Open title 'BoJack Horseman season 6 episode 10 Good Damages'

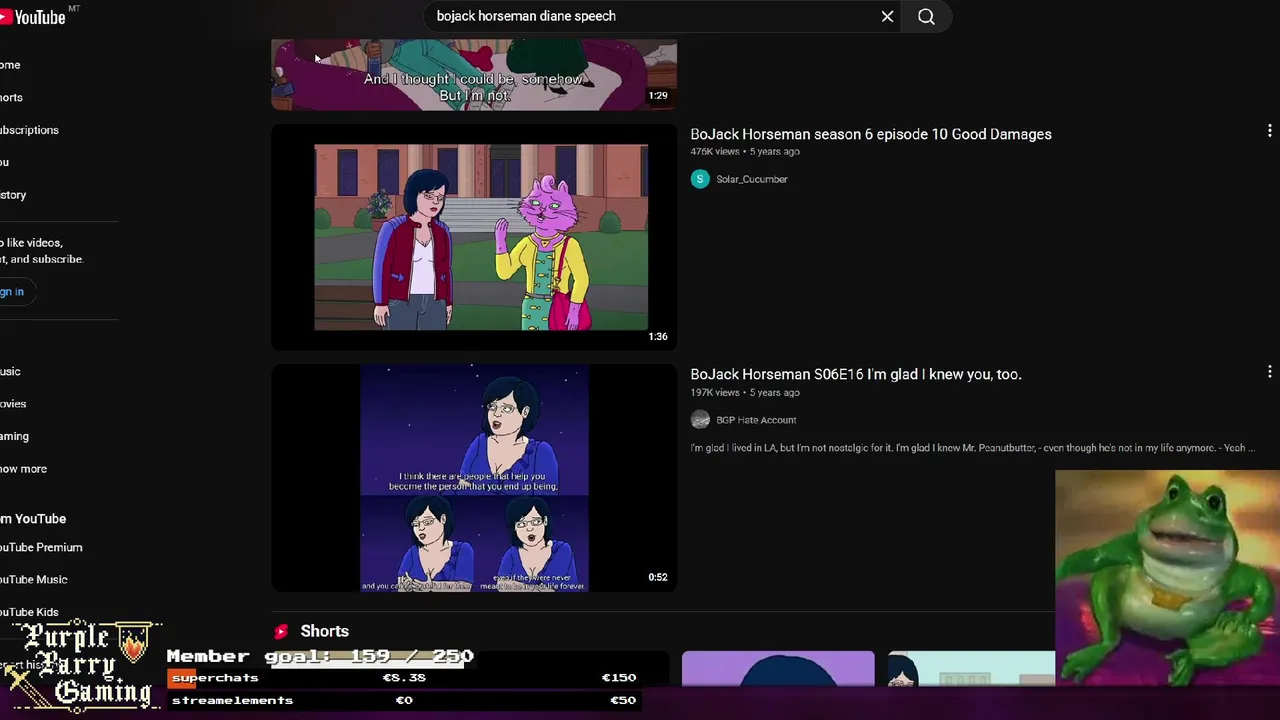871,134
